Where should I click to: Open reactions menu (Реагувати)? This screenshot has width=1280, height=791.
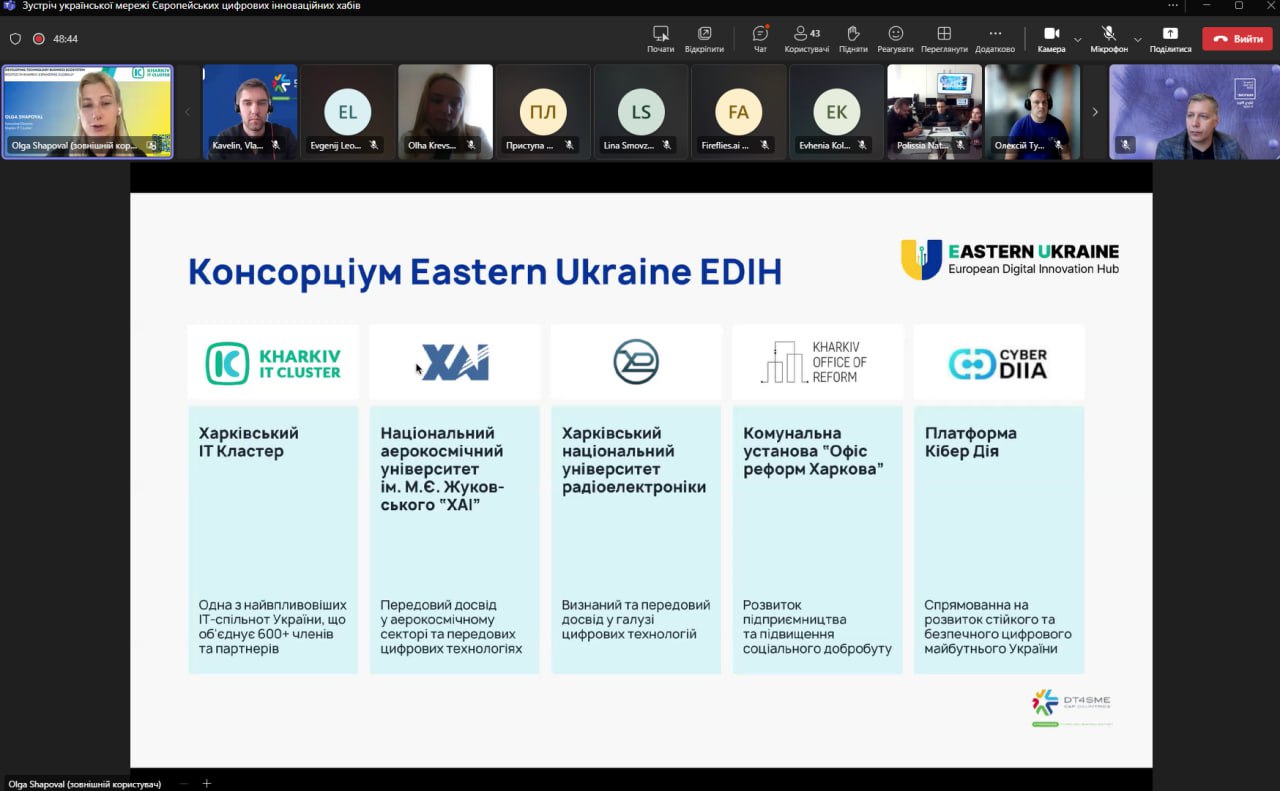pos(895,38)
